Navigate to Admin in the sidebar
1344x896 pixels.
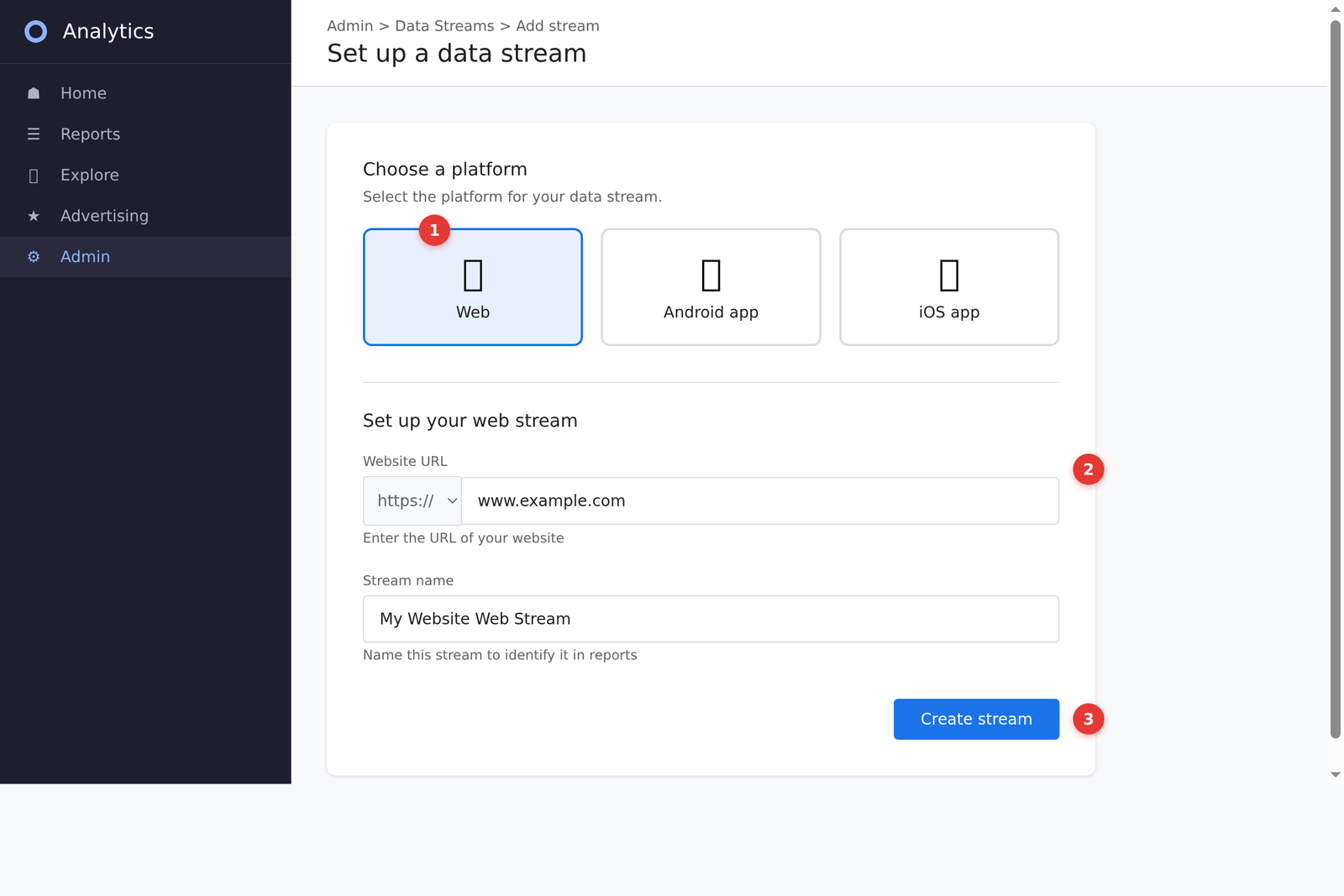coord(85,257)
